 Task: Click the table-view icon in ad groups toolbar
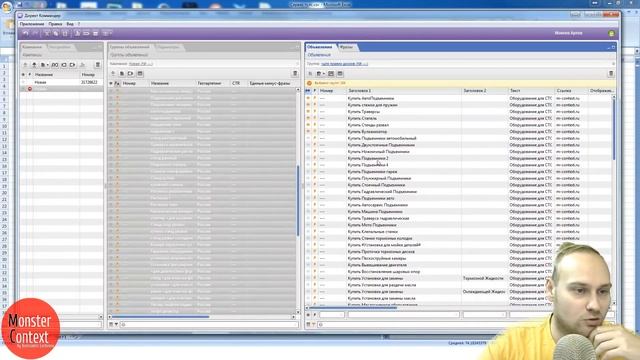[140, 73]
